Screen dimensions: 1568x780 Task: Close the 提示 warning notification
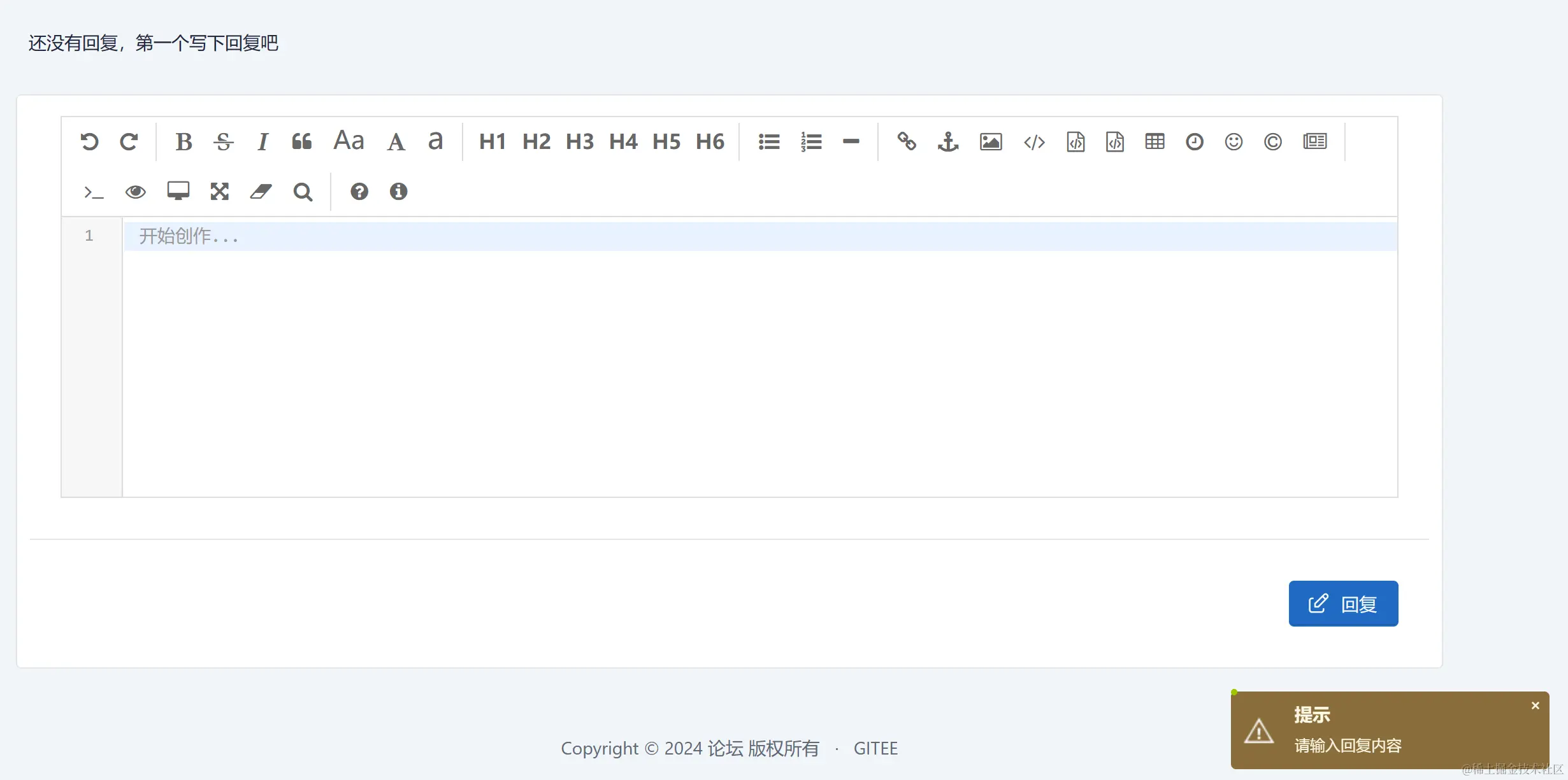pyautogui.click(x=1536, y=706)
